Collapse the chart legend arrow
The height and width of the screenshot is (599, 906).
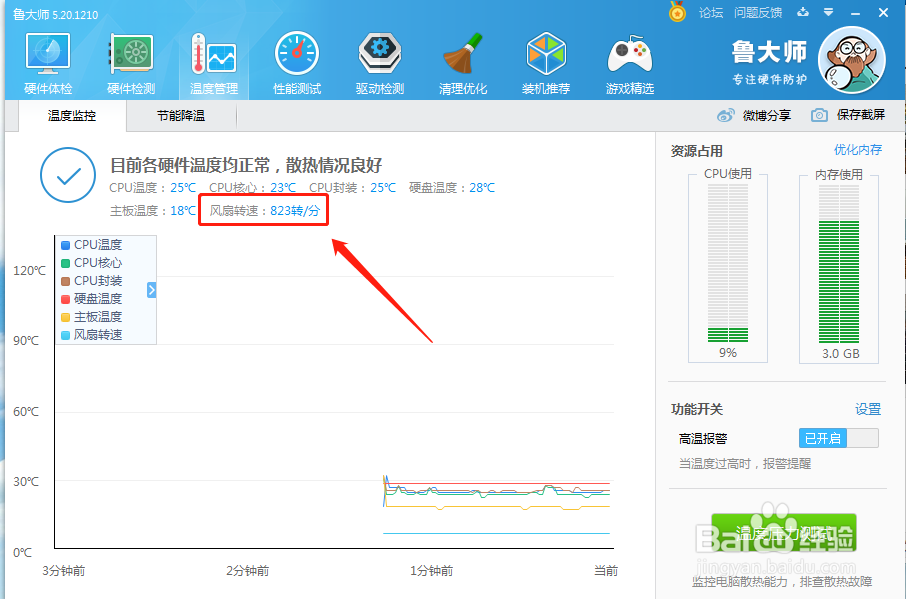point(151,290)
